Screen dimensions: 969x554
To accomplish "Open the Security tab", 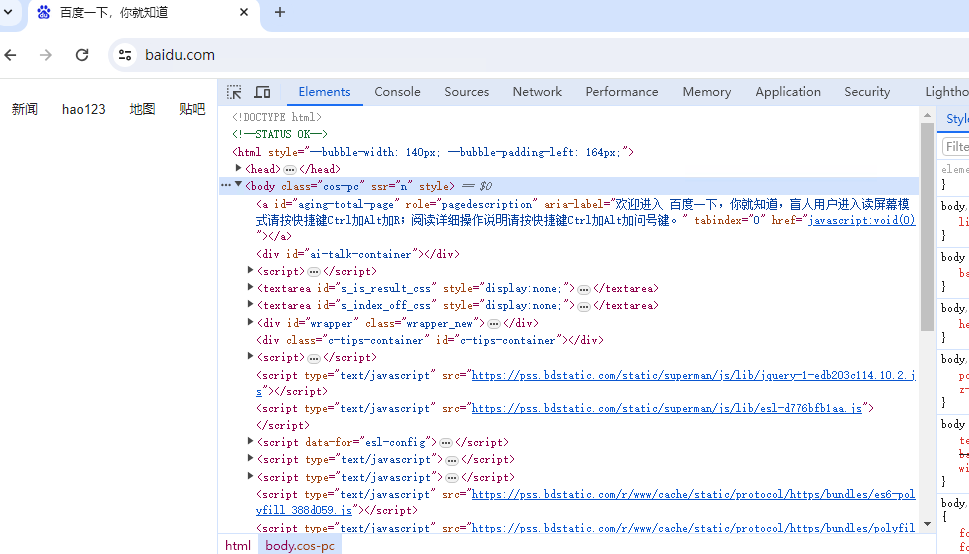I will [867, 92].
